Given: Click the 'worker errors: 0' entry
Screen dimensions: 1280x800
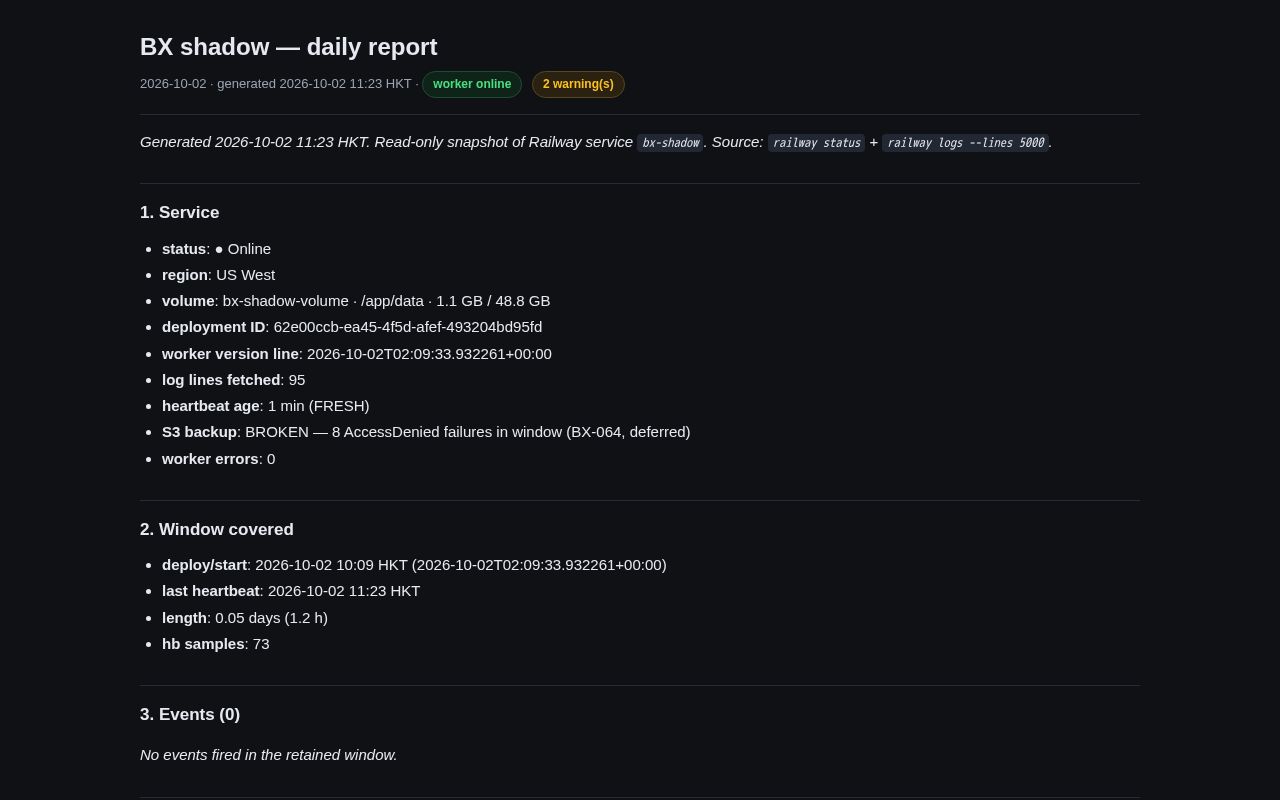Looking at the screenshot, I should (218, 459).
